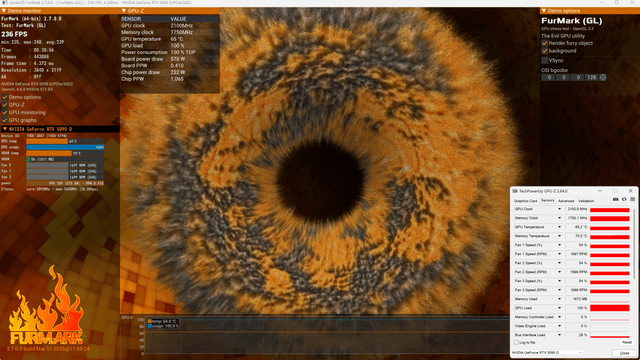
Task: Open the Fan 2 Speed (%) dropdown
Action: coord(559,263)
